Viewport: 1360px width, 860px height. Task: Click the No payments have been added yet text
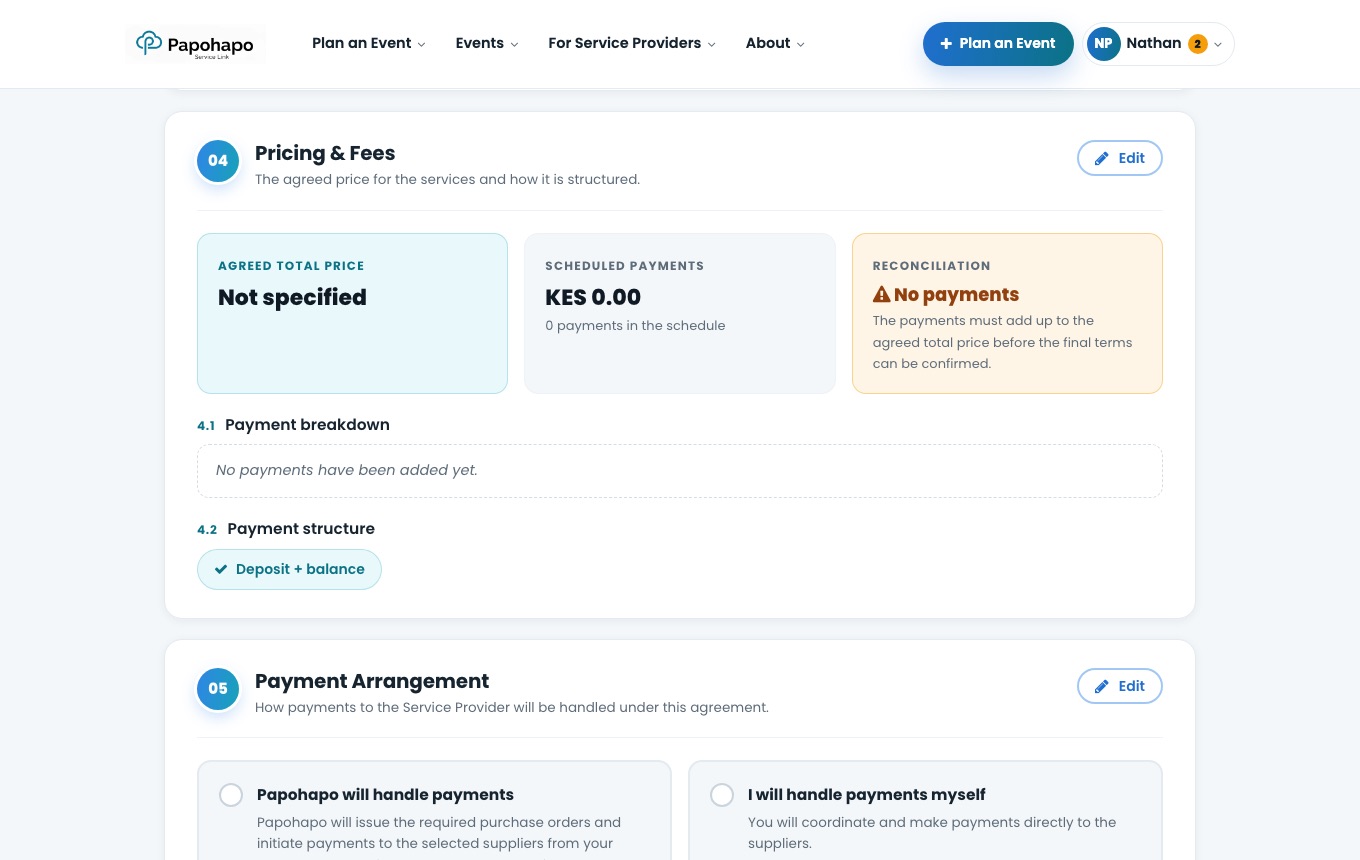coord(347,470)
